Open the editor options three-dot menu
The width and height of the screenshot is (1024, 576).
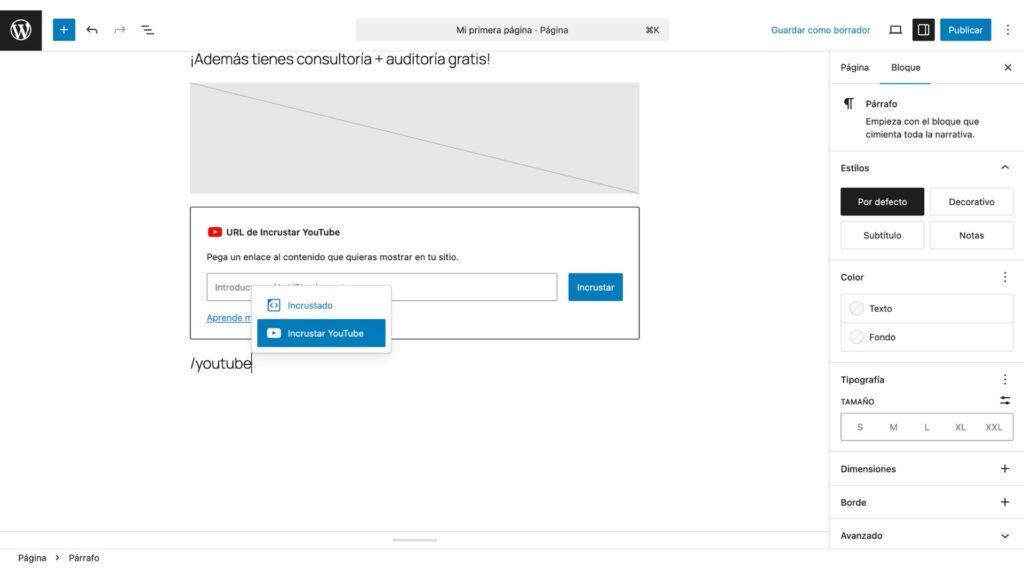tap(1008, 29)
